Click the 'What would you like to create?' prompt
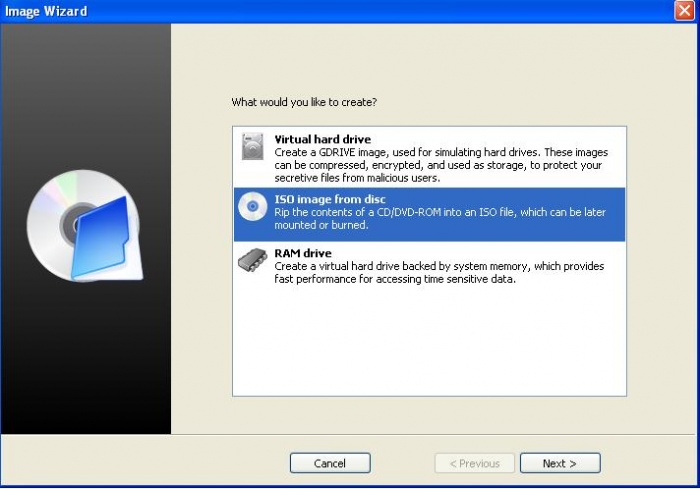 coord(304,102)
